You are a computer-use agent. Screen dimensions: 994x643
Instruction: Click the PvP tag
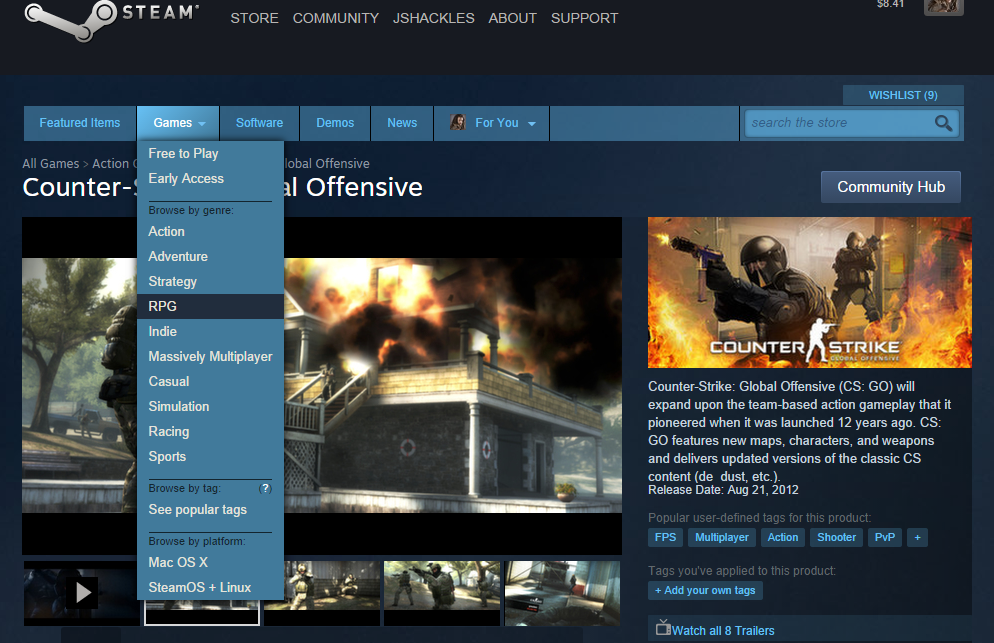[885, 537]
